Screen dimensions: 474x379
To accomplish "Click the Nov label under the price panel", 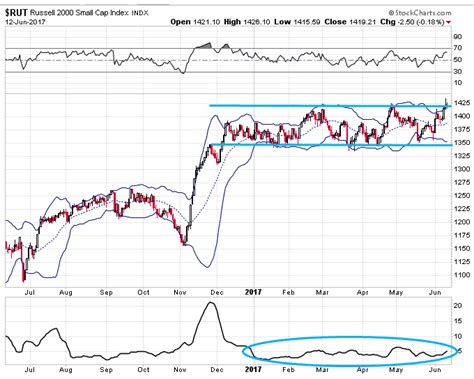I will 180,292.
